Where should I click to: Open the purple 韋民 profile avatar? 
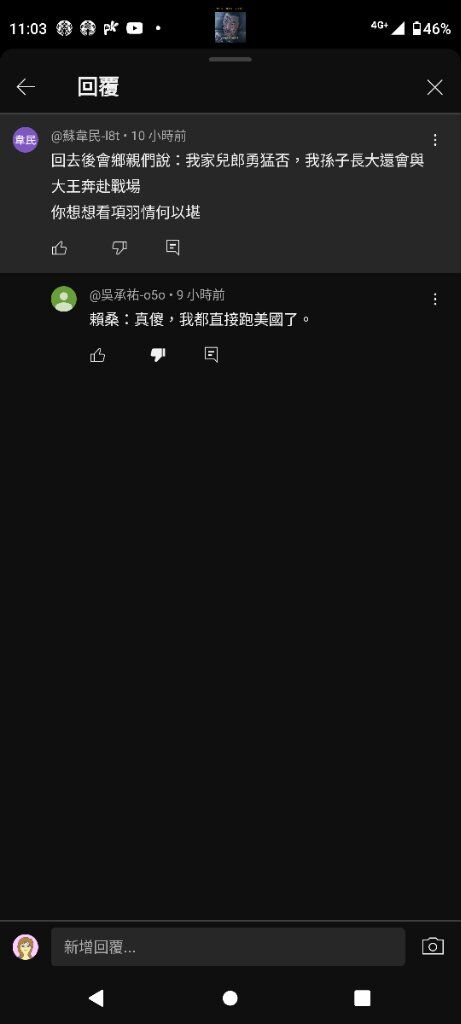pos(25,140)
